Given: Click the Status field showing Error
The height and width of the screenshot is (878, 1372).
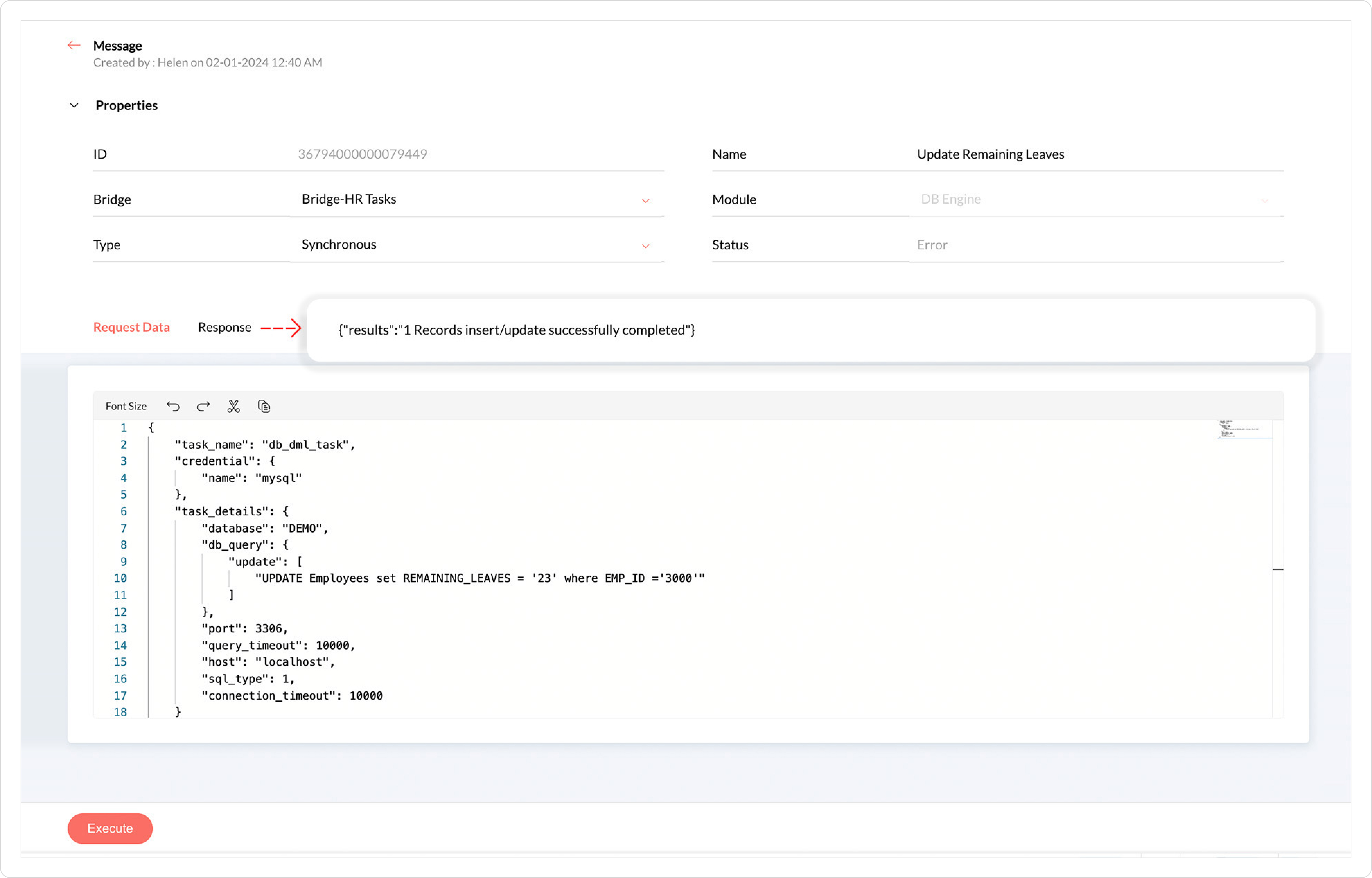Looking at the screenshot, I should click(x=932, y=245).
